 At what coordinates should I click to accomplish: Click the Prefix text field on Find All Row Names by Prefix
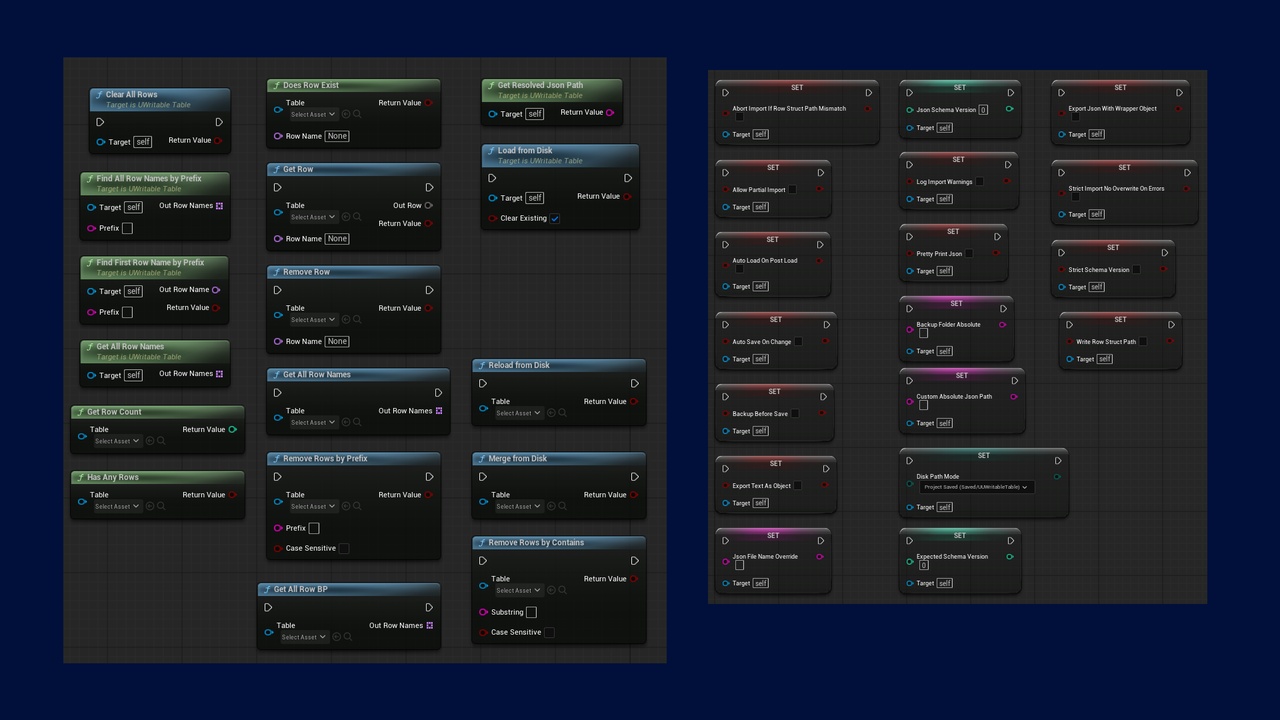pos(127,228)
